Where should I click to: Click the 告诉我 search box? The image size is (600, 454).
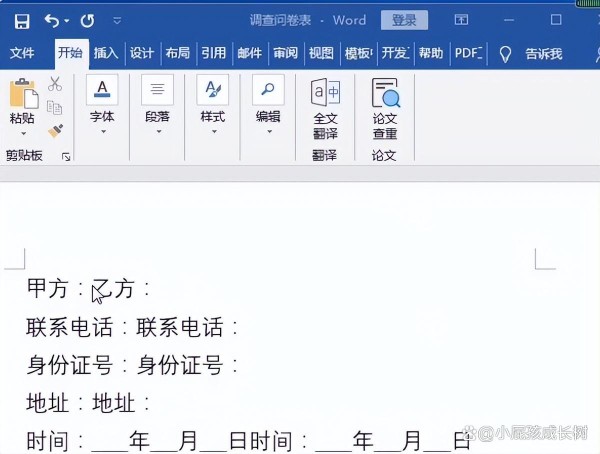coord(544,54)
